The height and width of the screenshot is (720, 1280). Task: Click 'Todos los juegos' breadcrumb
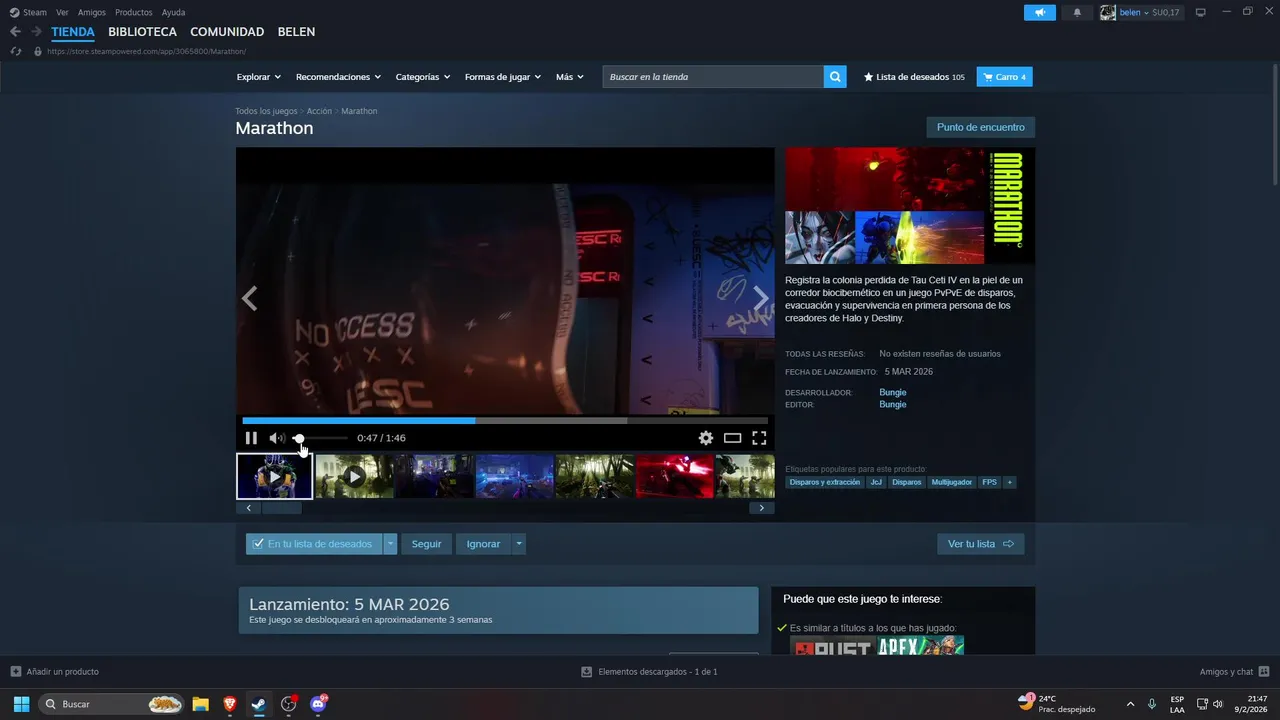pos(266,111)
